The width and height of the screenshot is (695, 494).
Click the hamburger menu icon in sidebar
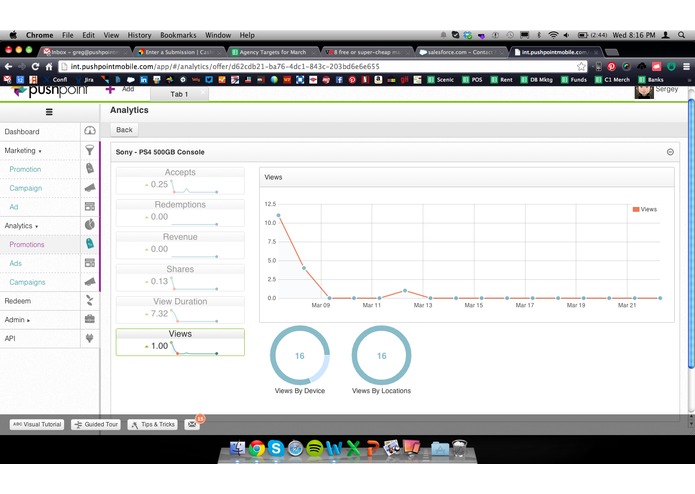click(49, 112)
